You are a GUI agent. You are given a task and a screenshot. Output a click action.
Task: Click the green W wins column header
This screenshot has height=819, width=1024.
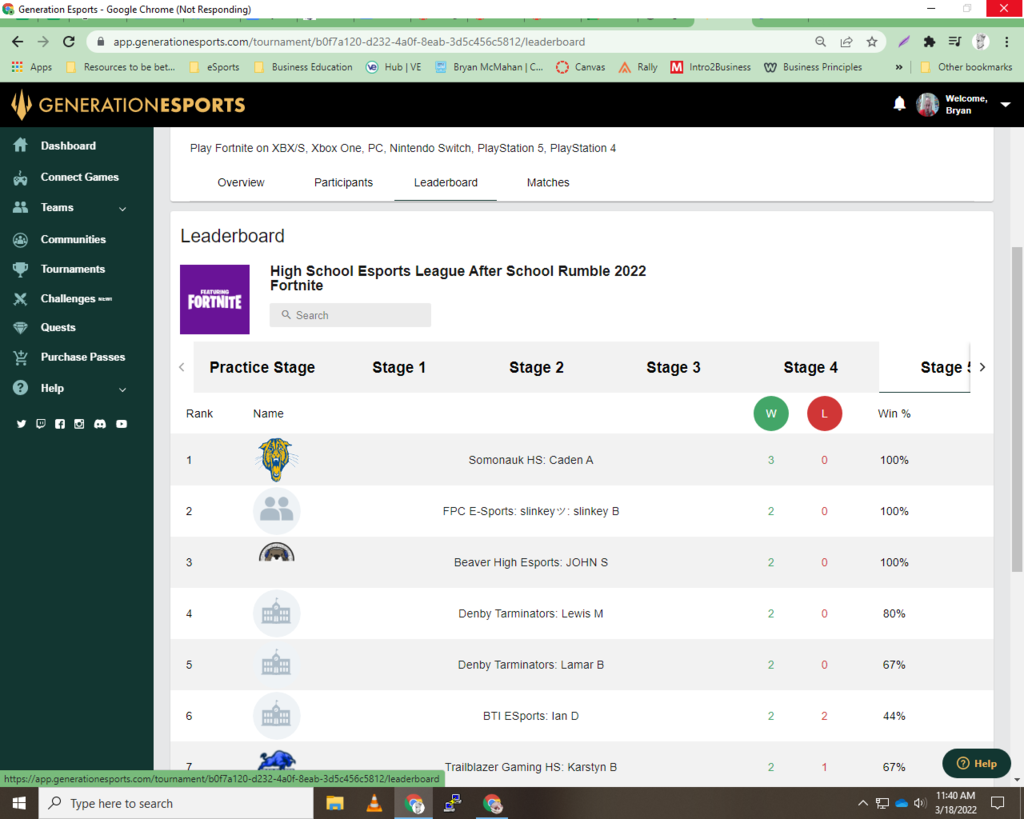771,413
